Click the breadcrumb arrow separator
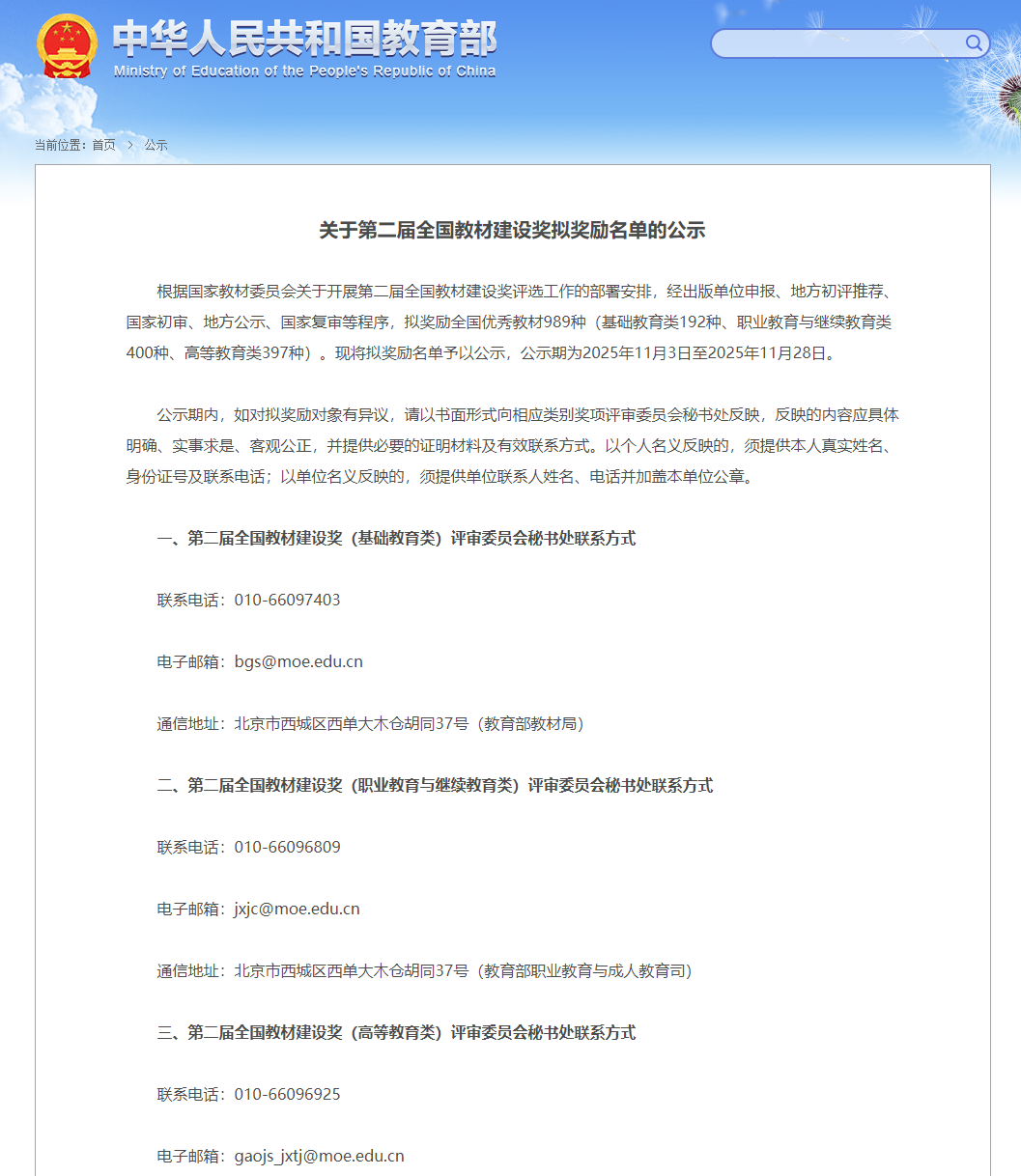Image resolution: width=1021 pixels, height=1176 pixels. [130, 145]
